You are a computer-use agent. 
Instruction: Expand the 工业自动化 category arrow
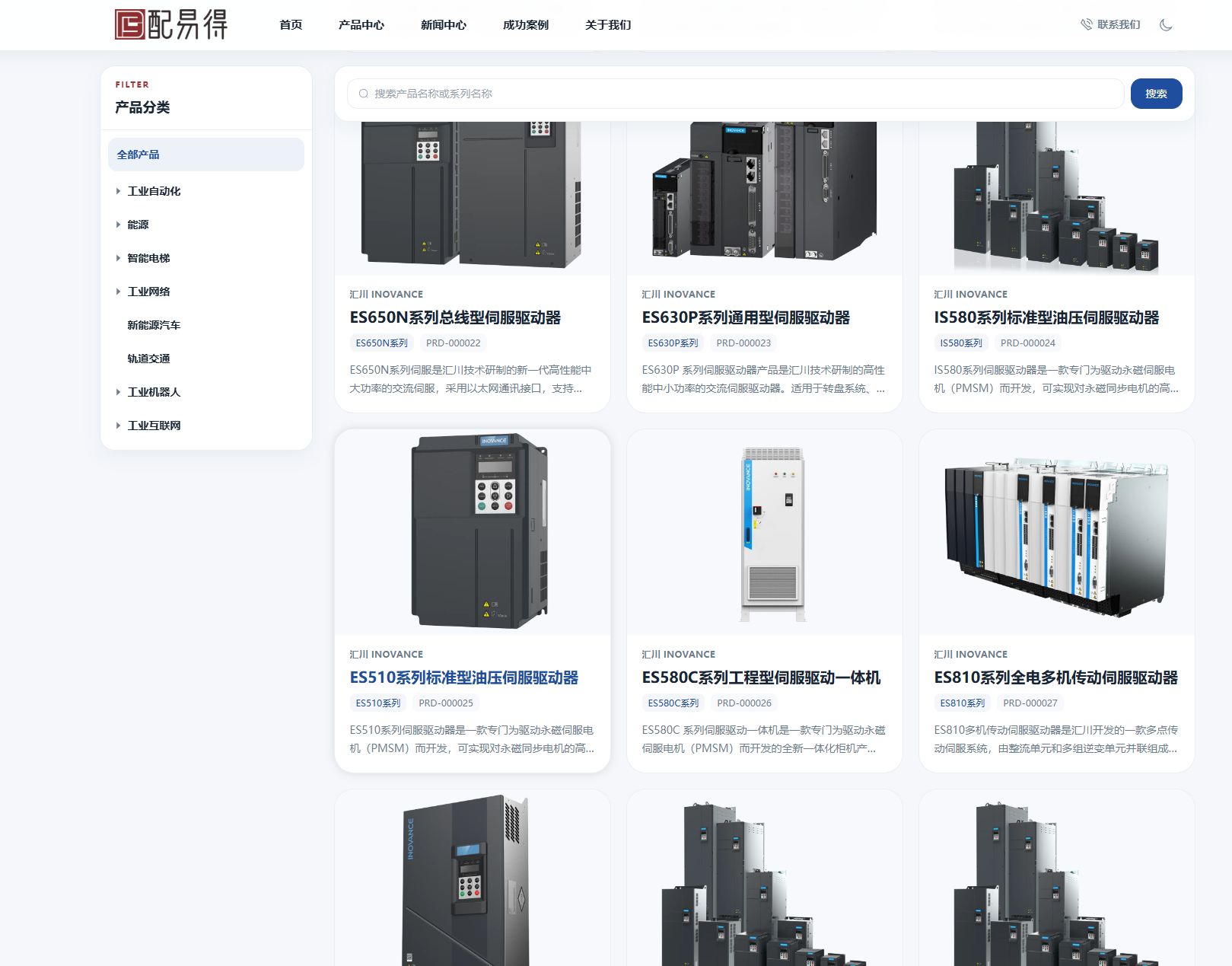click(x=118, y=191)
